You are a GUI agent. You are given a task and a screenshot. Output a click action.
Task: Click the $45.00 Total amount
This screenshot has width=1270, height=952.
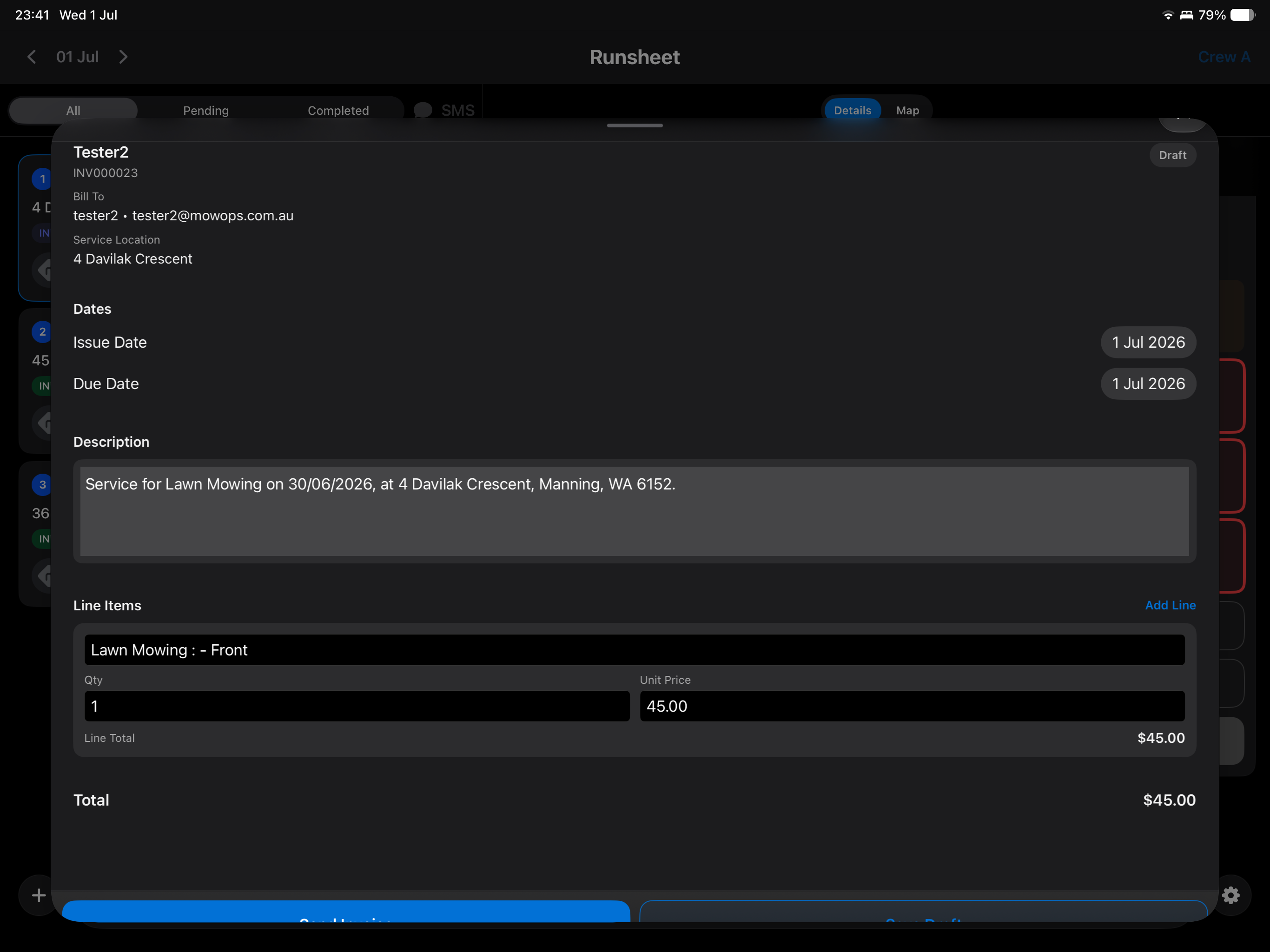point(1169,800)
